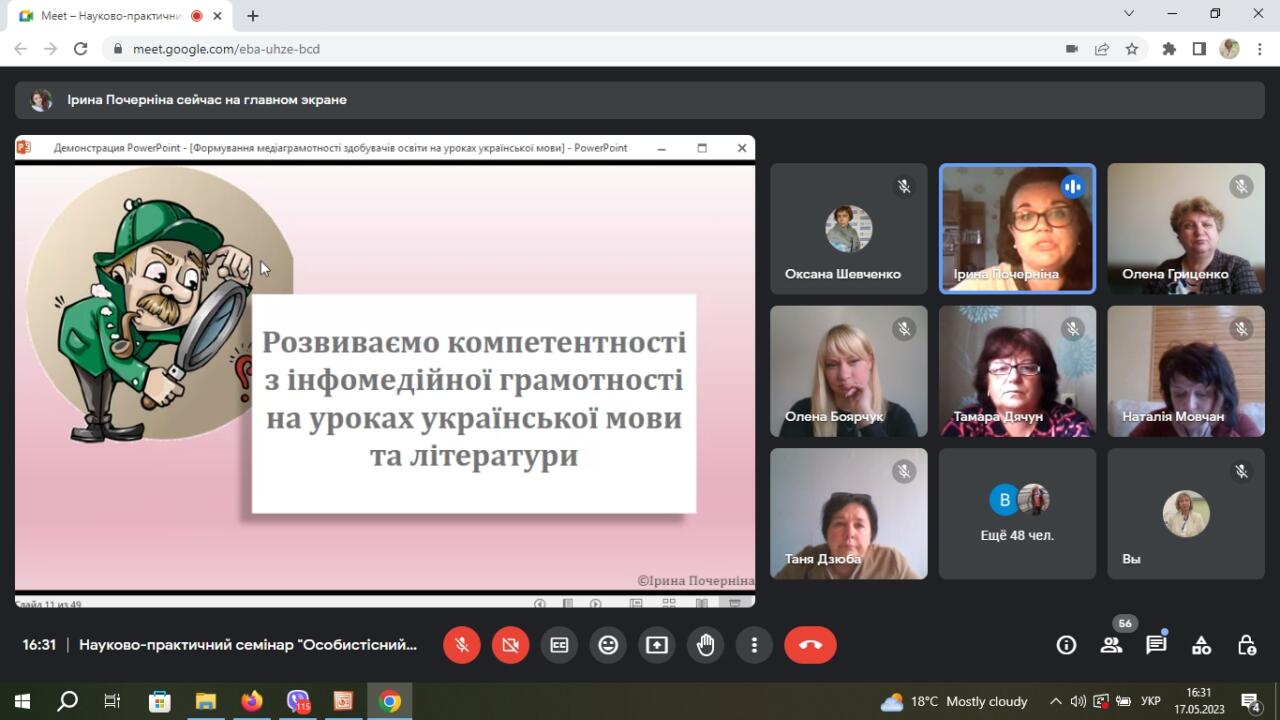Click the site lock icon in address bar
The height and width of the screenshot is (720, 1280).
(x=118, y=48)
